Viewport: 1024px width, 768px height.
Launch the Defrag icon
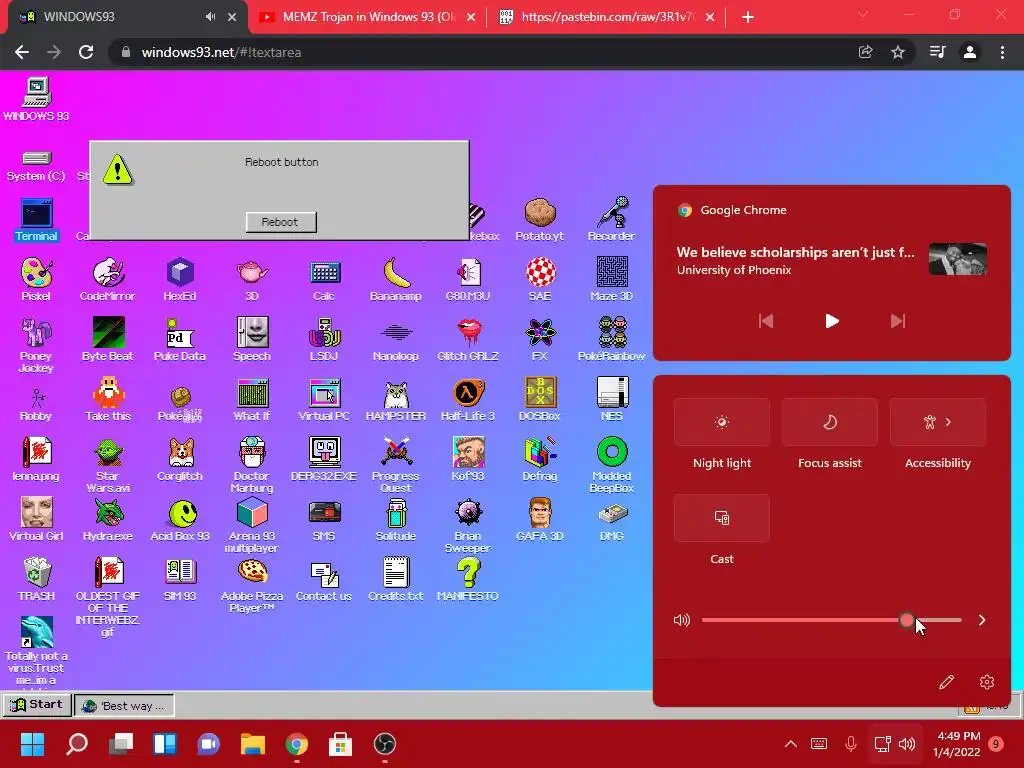[540, 459]
